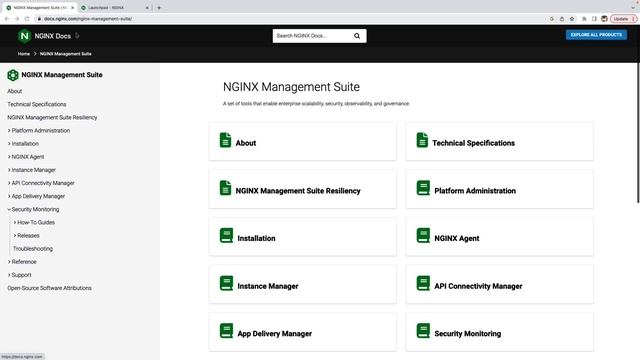Image resolution: width=640 pixels, height=360 pixels.
Task: Click the Home breadcrumb link
Action: point(24,54)
